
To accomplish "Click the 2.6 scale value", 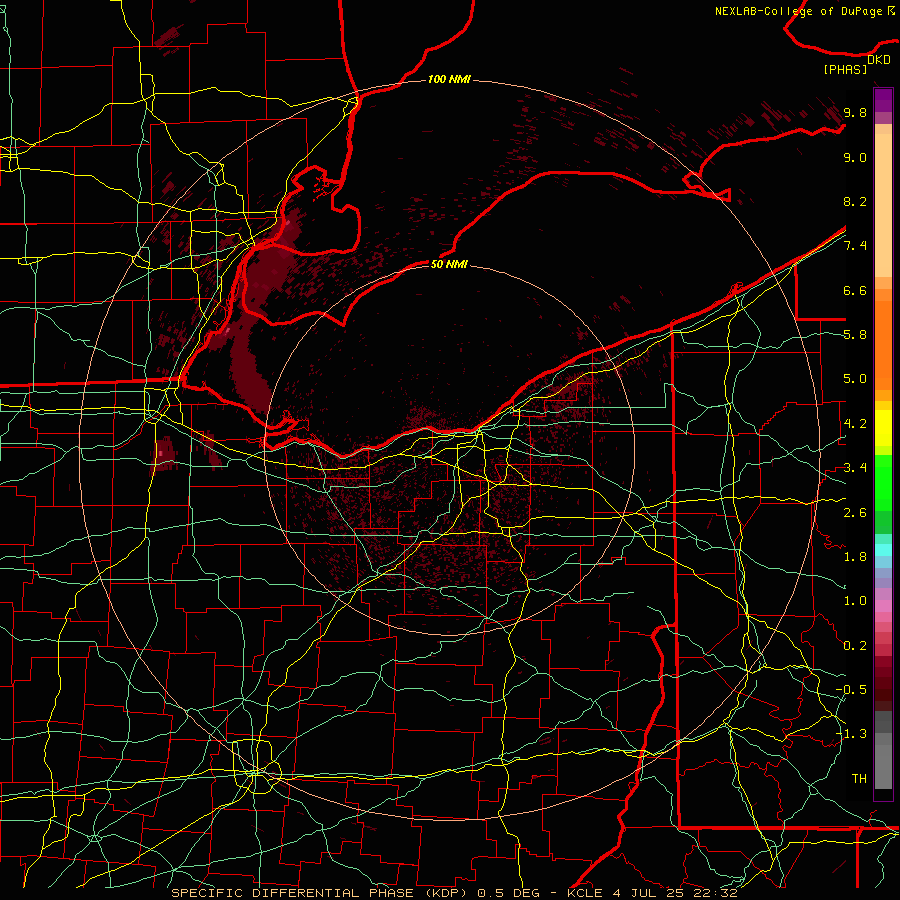I will [855, 513].
